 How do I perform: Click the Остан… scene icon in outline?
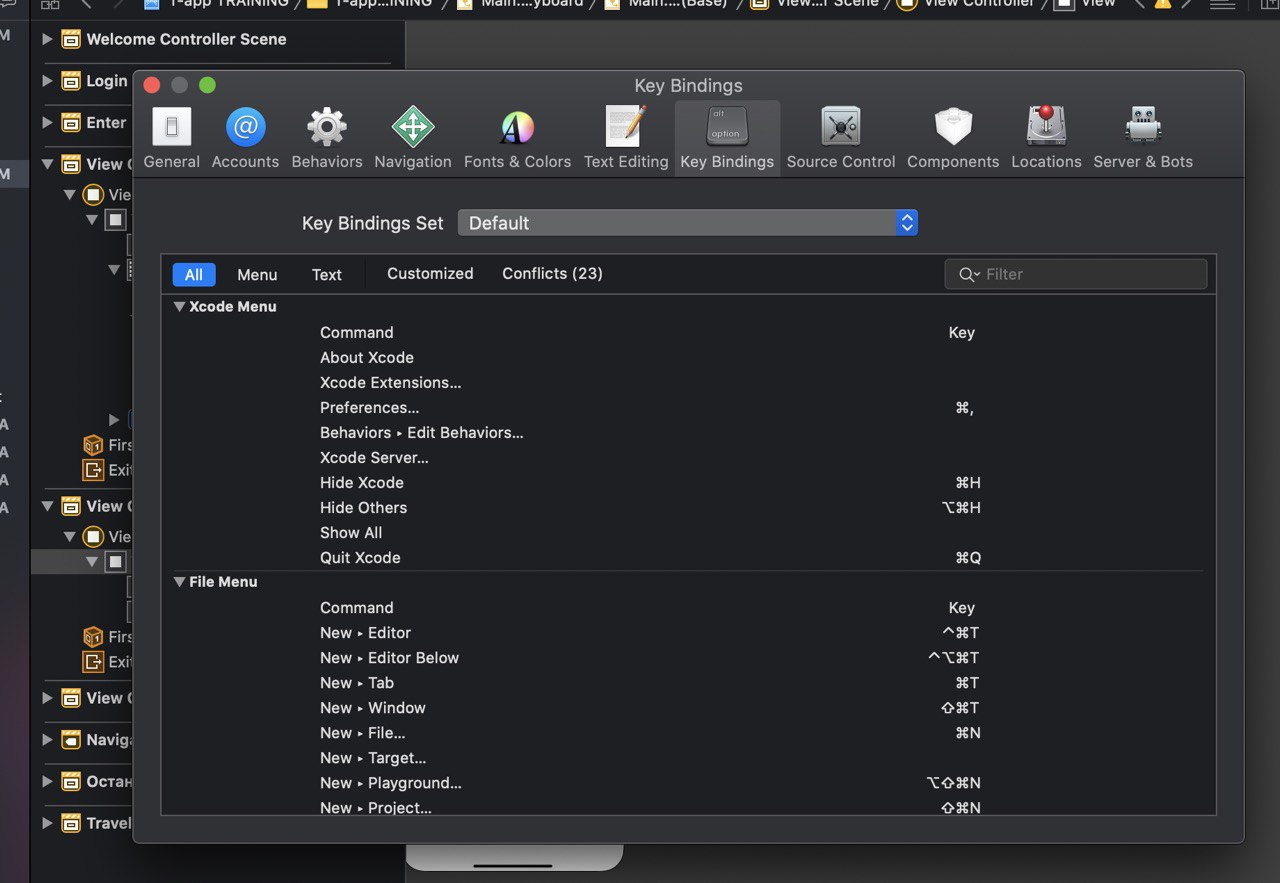[x=71, y=781]
